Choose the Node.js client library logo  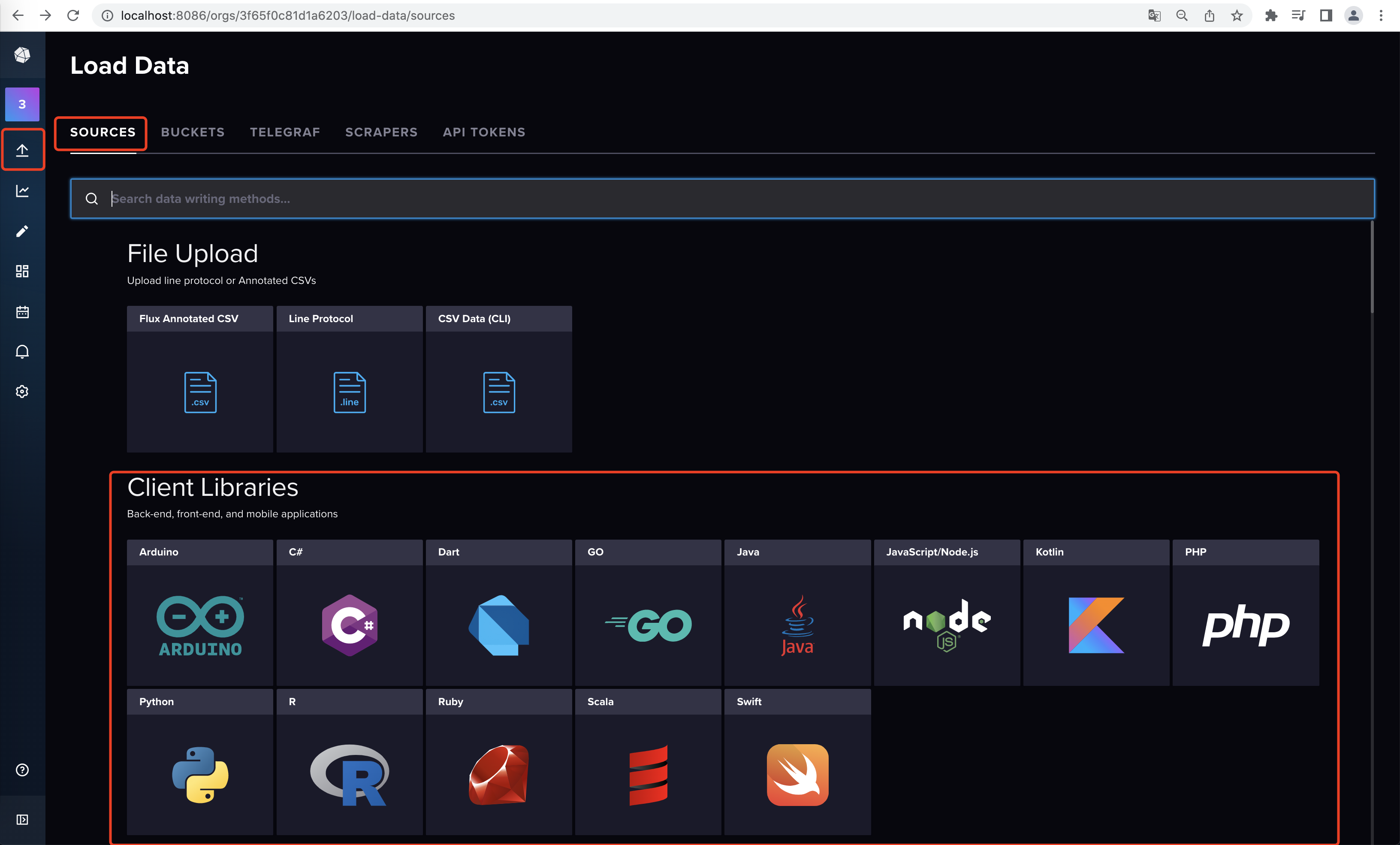pos(947,626)
